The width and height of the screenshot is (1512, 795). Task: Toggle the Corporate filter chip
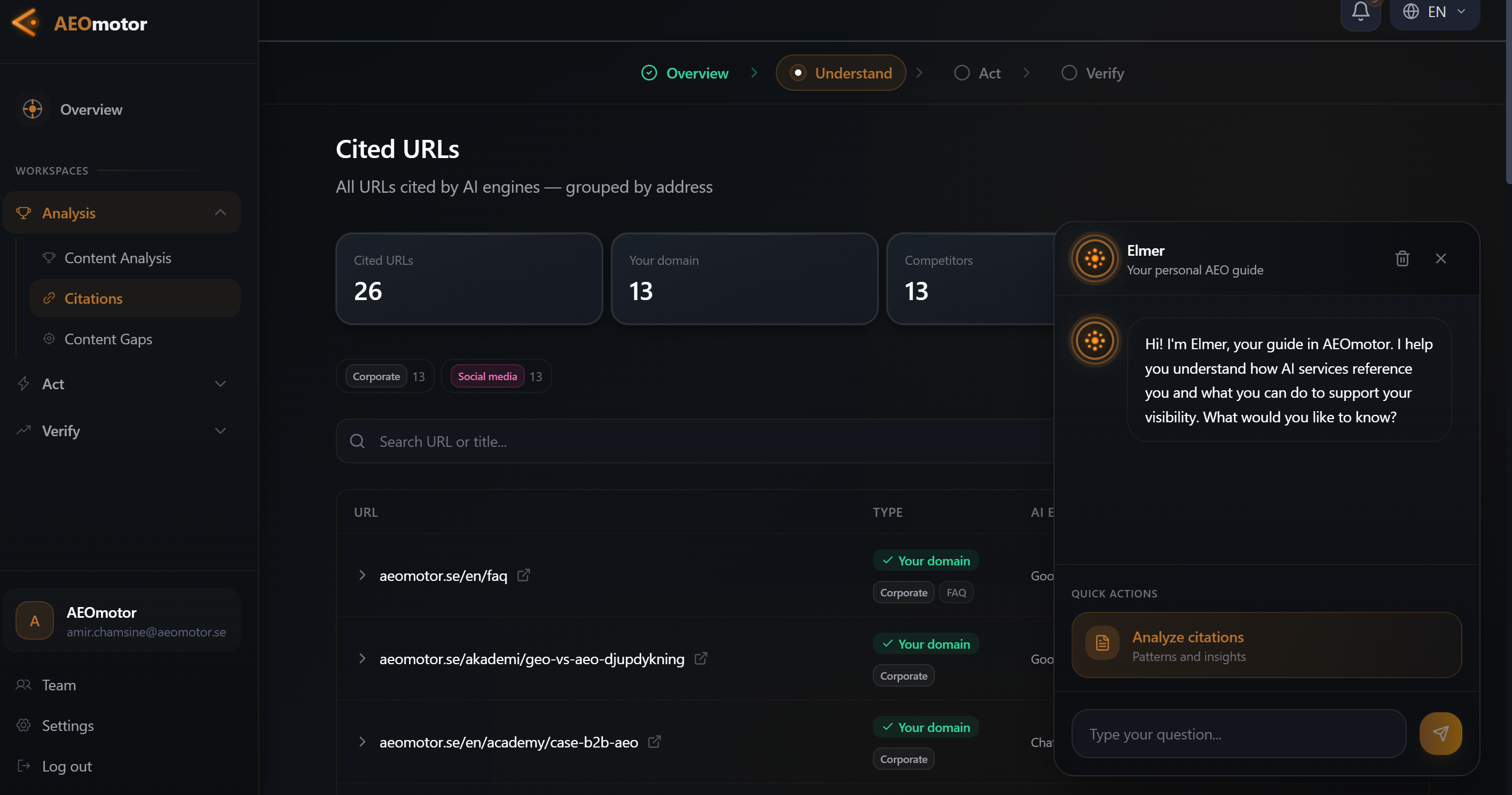pyautogui.click(x=376, y=376)
